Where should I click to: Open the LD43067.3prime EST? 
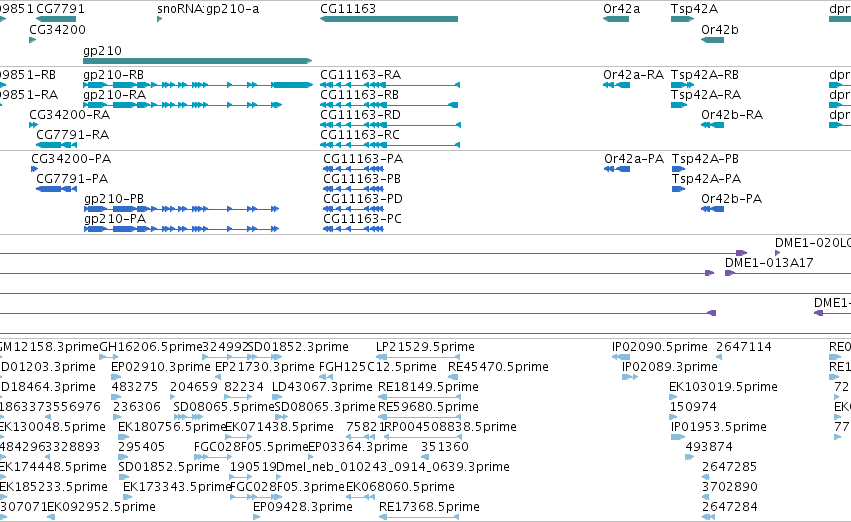tap(277, 397)
